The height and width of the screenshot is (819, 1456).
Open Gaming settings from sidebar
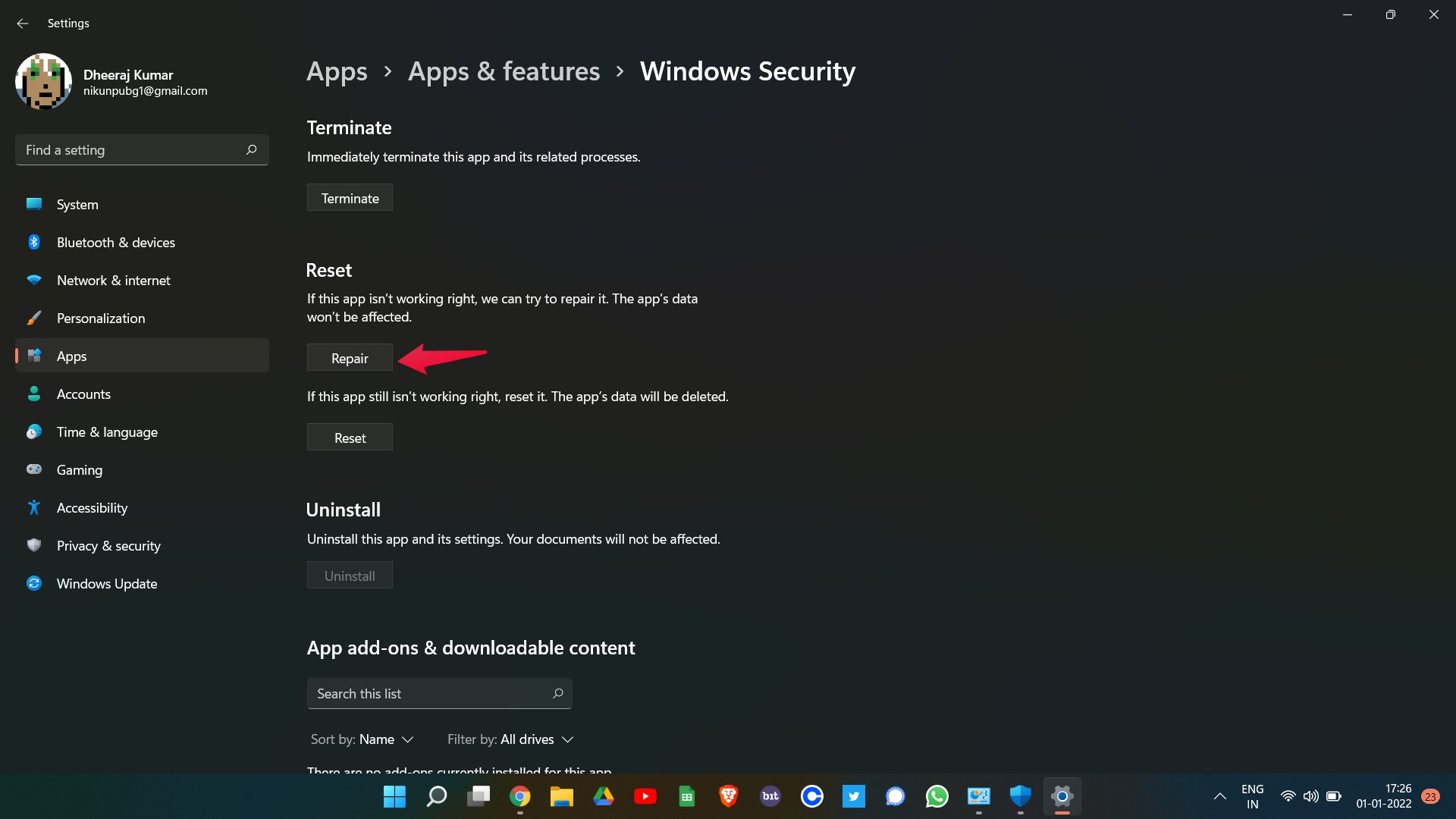tap(79, 469)
